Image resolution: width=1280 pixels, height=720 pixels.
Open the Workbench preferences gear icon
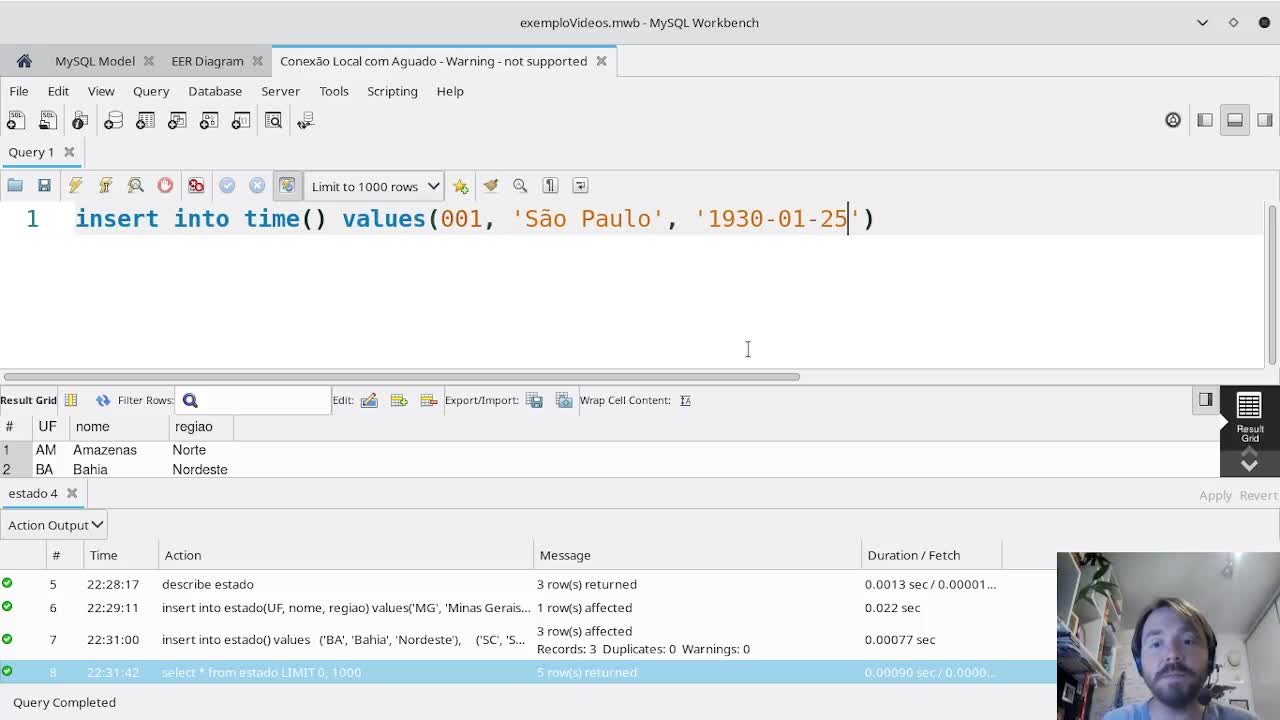point(1173,120)
